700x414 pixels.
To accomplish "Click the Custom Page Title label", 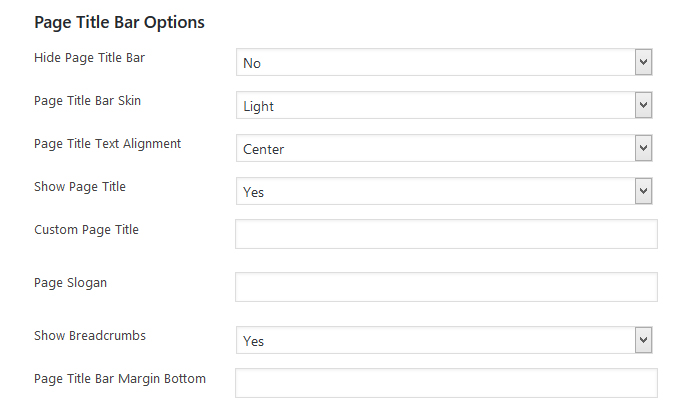I will [86, 229].
